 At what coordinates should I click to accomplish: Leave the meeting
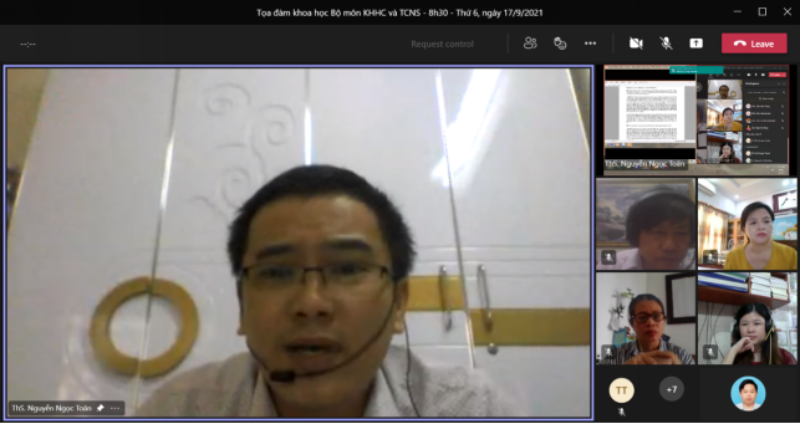coord(754,43)
